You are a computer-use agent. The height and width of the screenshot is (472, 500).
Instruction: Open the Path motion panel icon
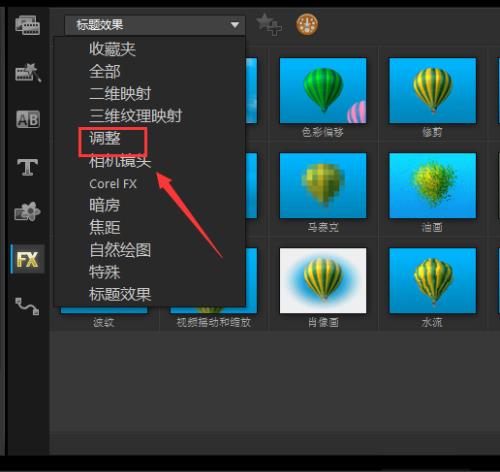(x=27, y=306)
